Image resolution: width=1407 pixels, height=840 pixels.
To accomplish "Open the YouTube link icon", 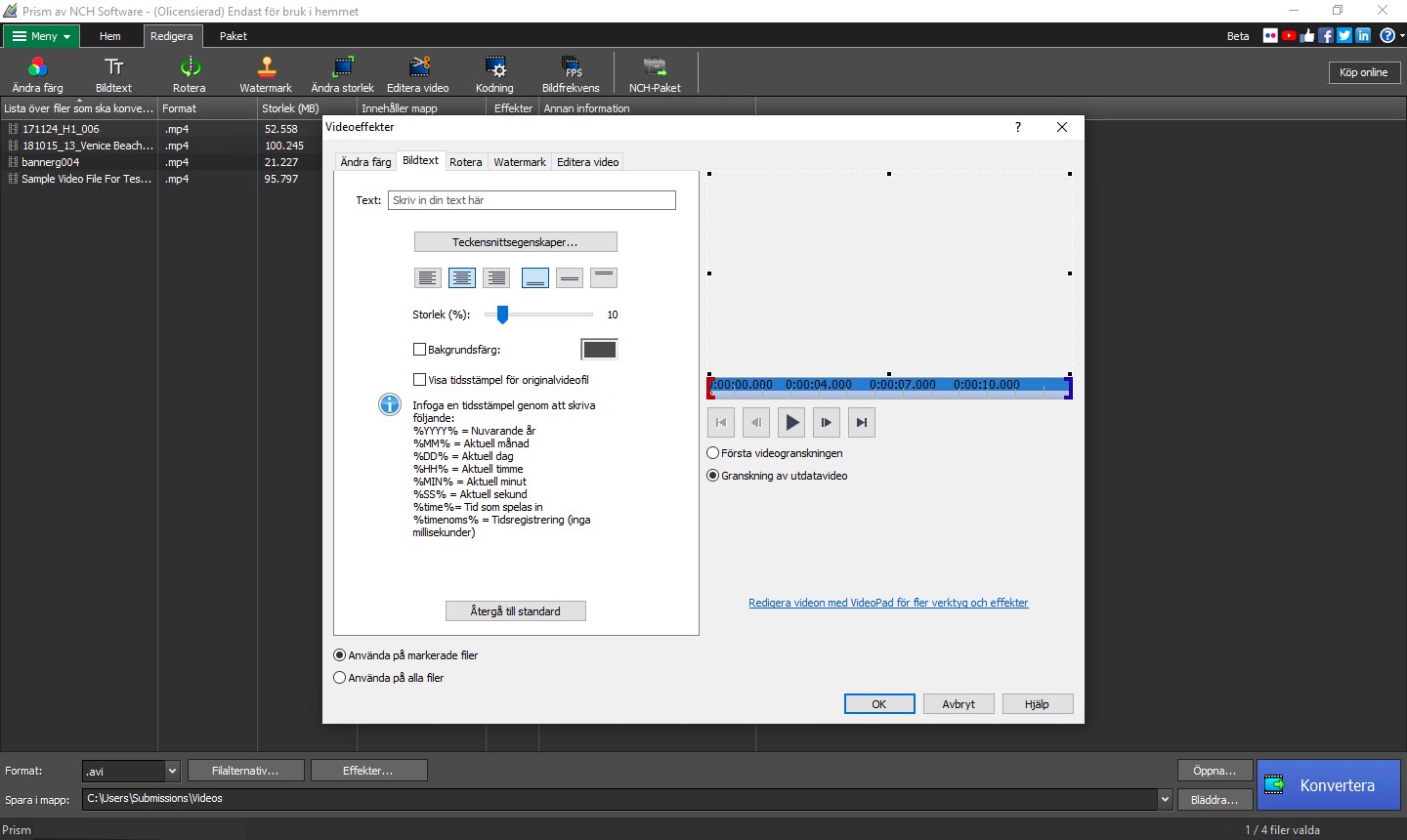I will pyautogui.click(x=1289, y=35).
